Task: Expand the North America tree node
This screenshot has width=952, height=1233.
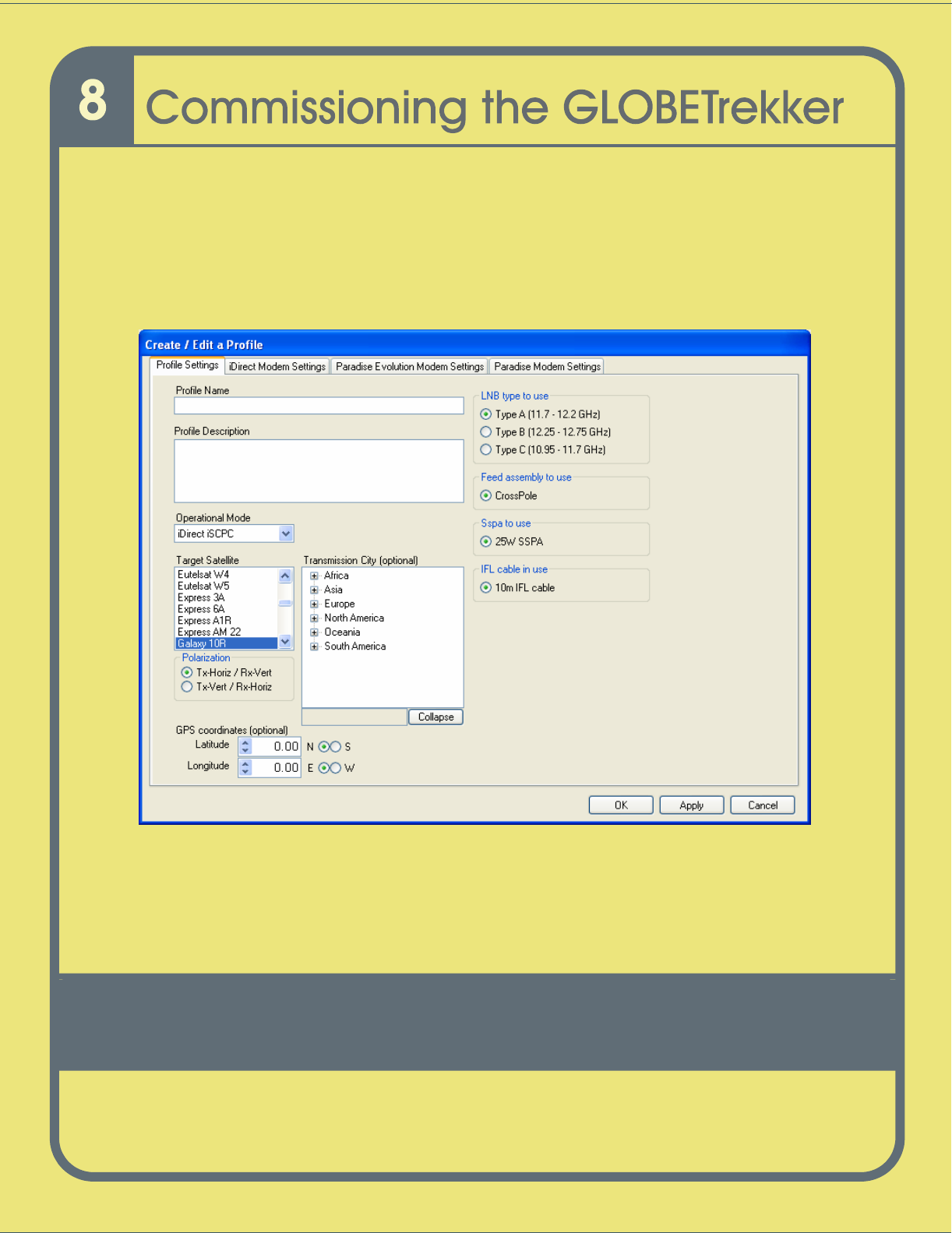Action: click(x=315, y=618)
